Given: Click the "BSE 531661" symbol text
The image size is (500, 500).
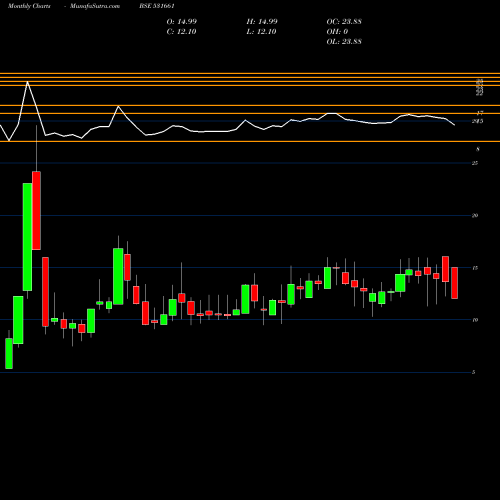Looking at the screenshot, I should click(x=157, y=6).
